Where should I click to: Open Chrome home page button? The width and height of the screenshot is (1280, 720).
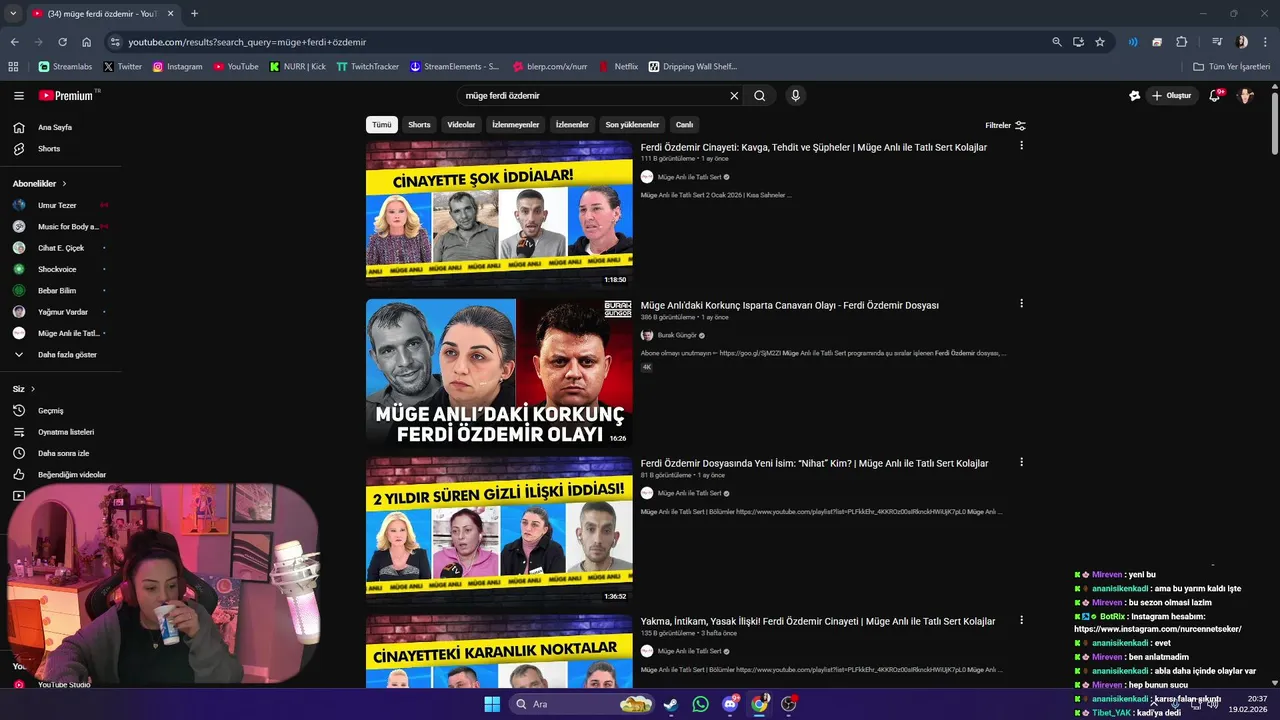[x=87, y=42]
